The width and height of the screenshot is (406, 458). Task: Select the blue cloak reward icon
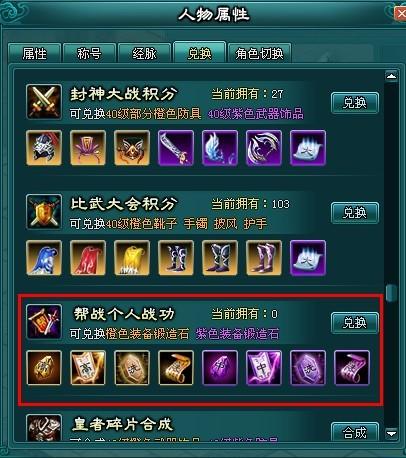point(44,258)
